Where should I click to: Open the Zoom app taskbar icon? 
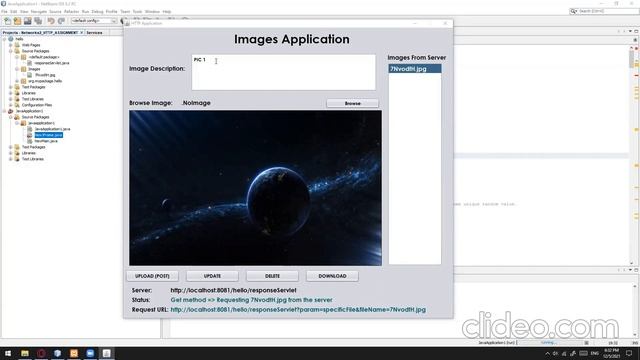pyautogui.click(x=90, y=353)
